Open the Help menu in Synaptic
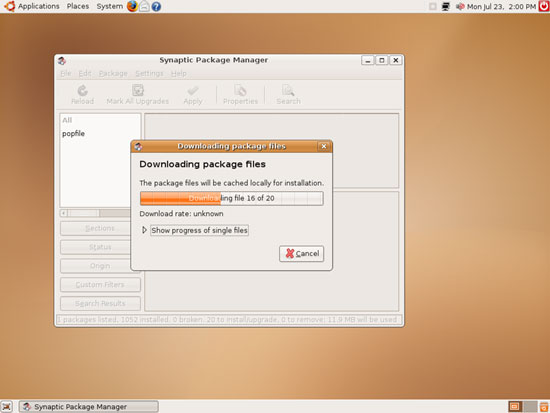Viewport: 550px width, 413px height. click(x=179, y=73)
